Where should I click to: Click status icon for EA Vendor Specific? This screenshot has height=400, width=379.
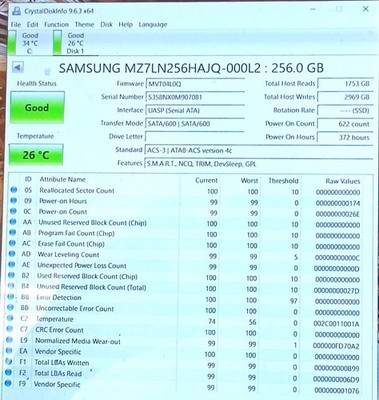tap(9, 351)
